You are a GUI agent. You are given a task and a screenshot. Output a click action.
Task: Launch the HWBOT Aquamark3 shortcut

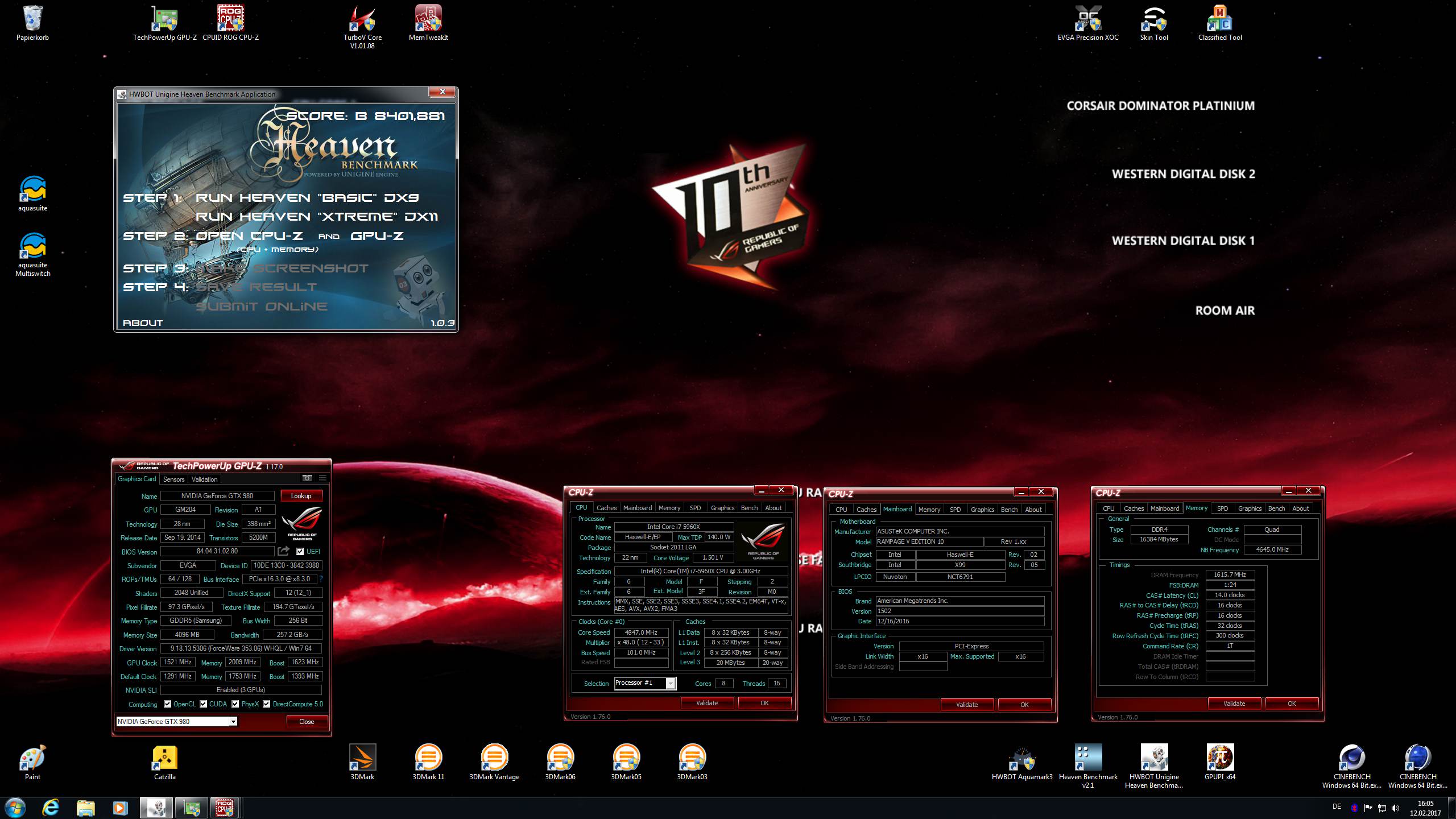[x=1022, y=762]
